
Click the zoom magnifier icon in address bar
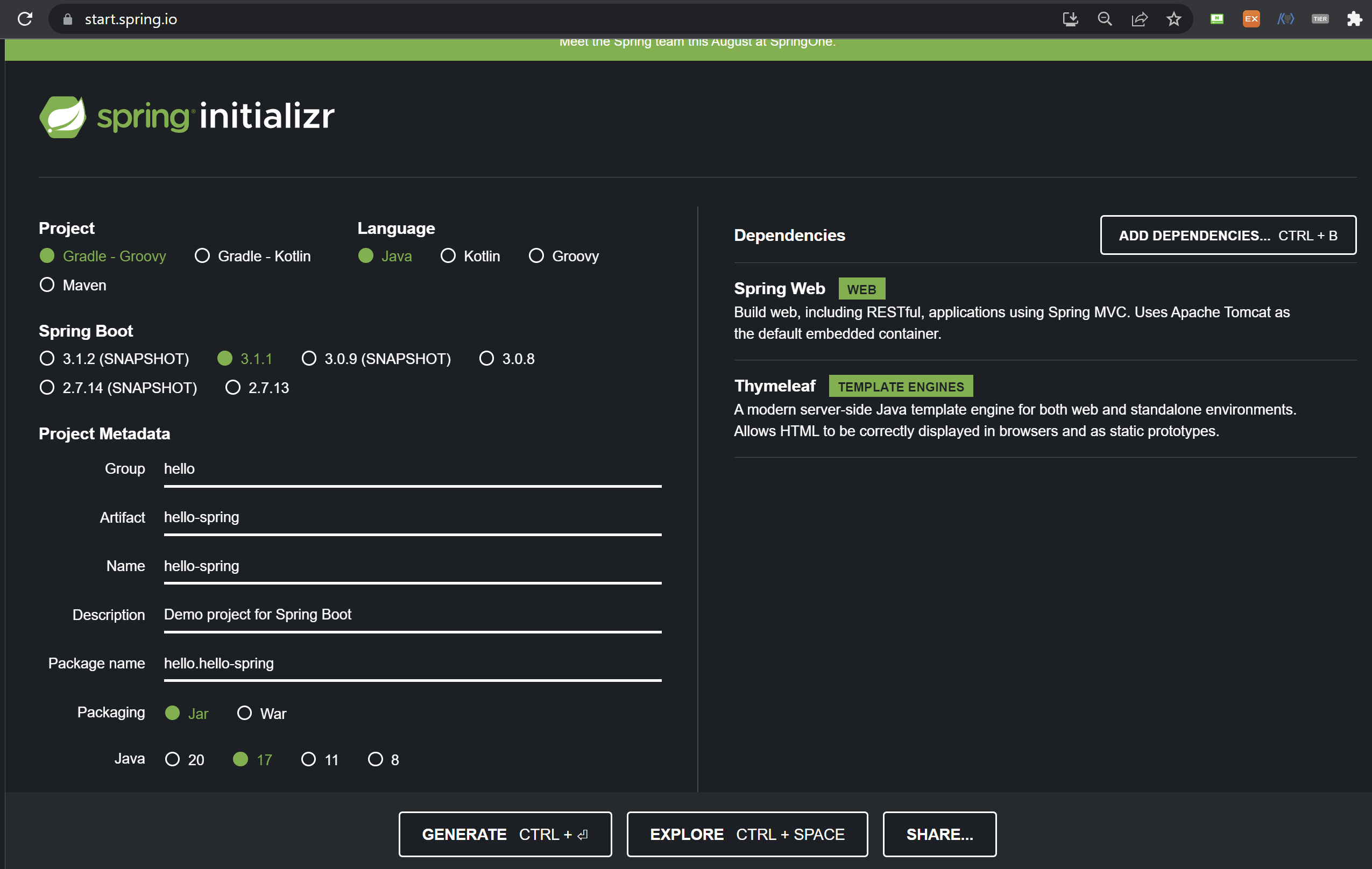(1104, 19)
